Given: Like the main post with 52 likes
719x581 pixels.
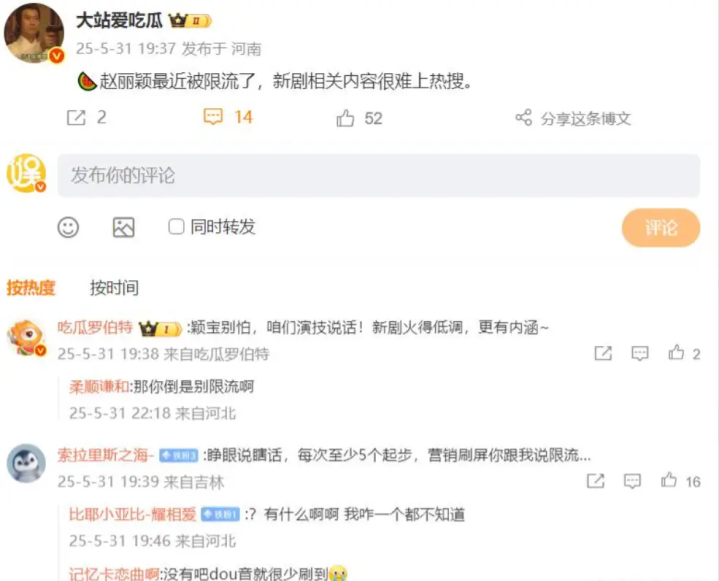Looking at the screenshot, I should click(x=345, y=118).
